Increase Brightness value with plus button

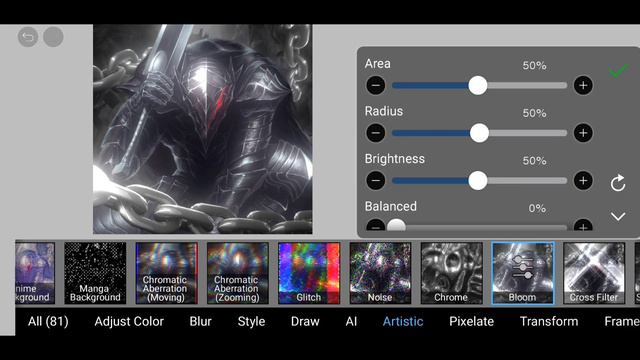tap(583, 180)
